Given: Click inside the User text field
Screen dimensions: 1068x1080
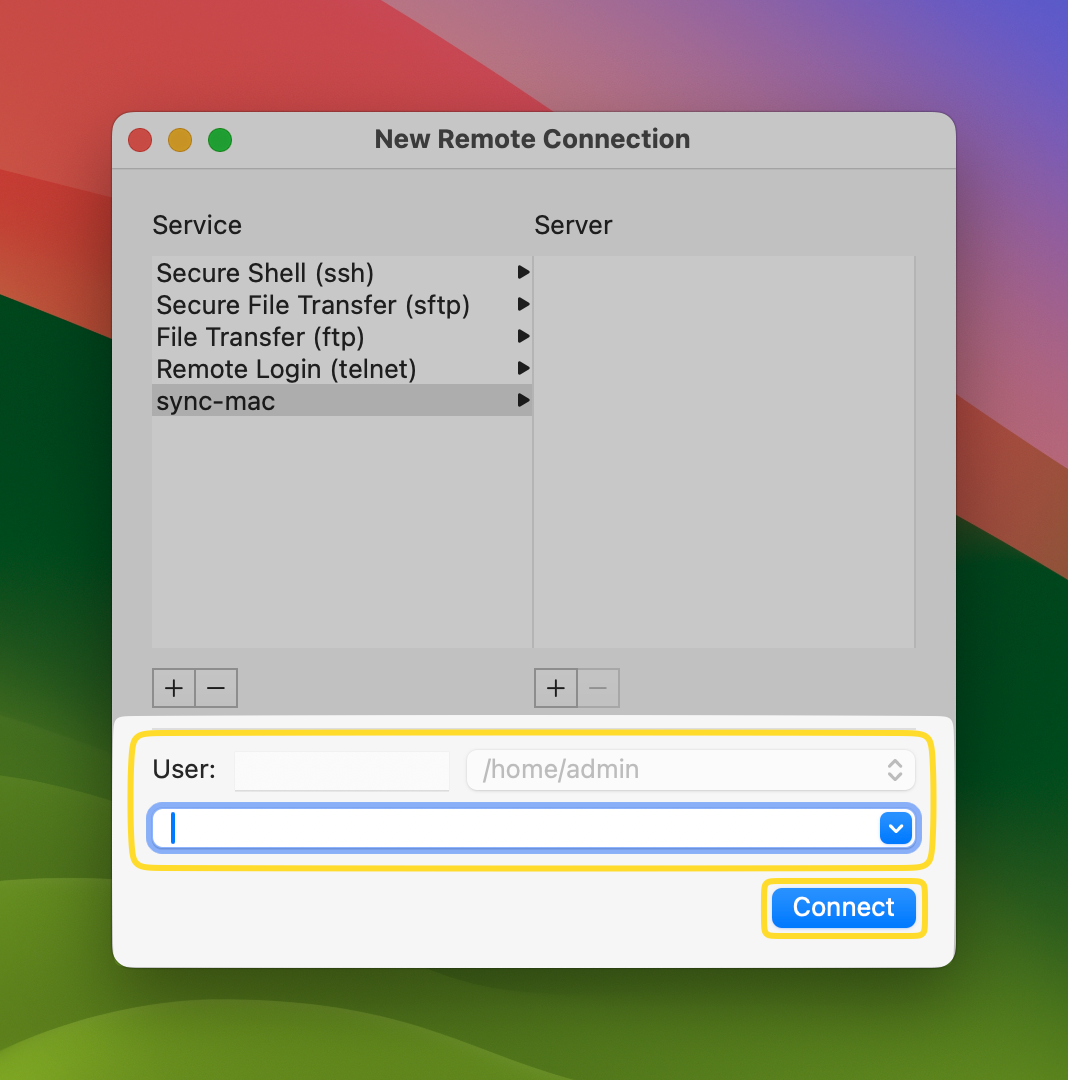Looking at the screenshot, I should point(341,769).
